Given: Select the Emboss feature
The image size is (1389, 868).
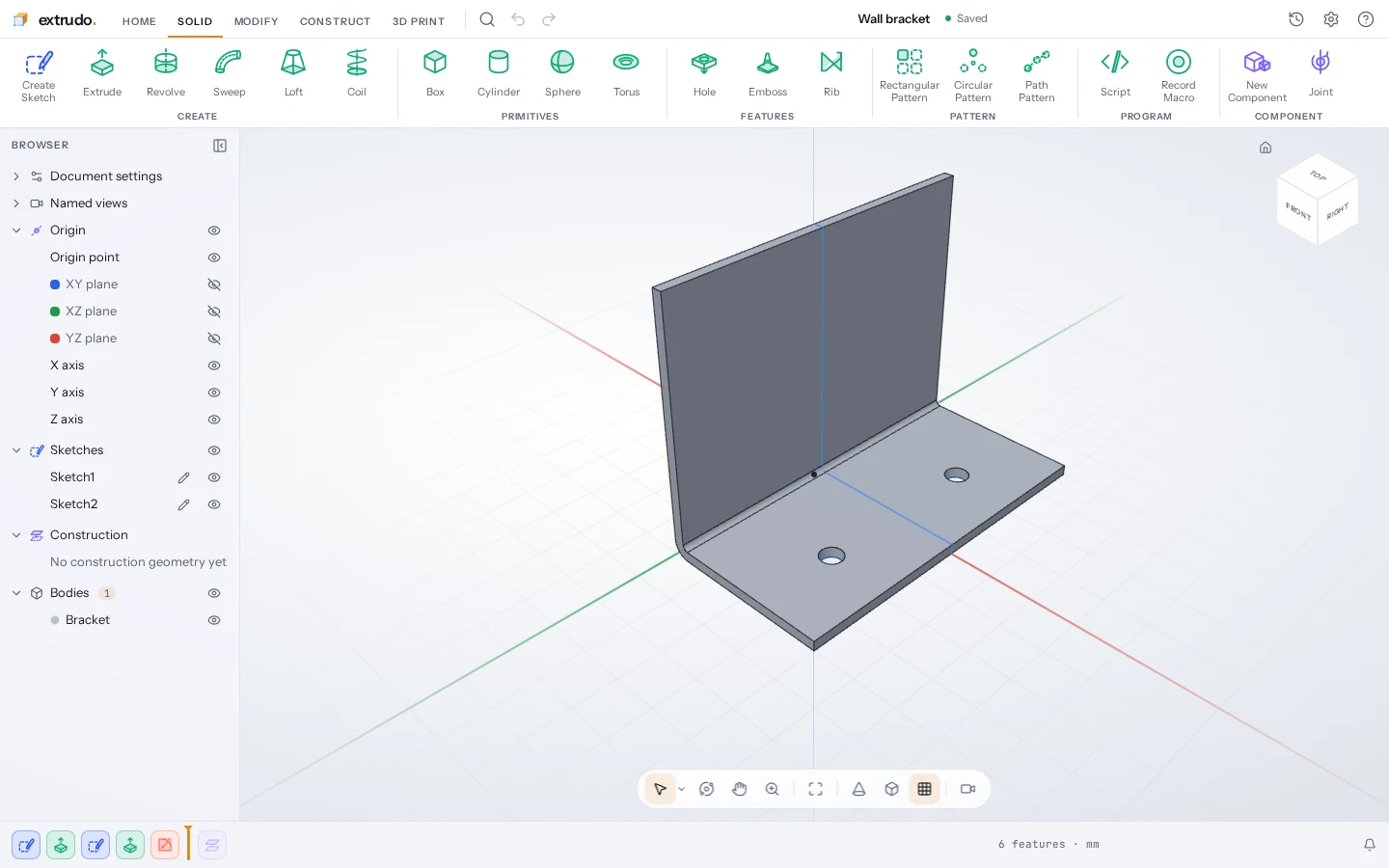Looking at the screenshot, I should (x=768, y=73).
